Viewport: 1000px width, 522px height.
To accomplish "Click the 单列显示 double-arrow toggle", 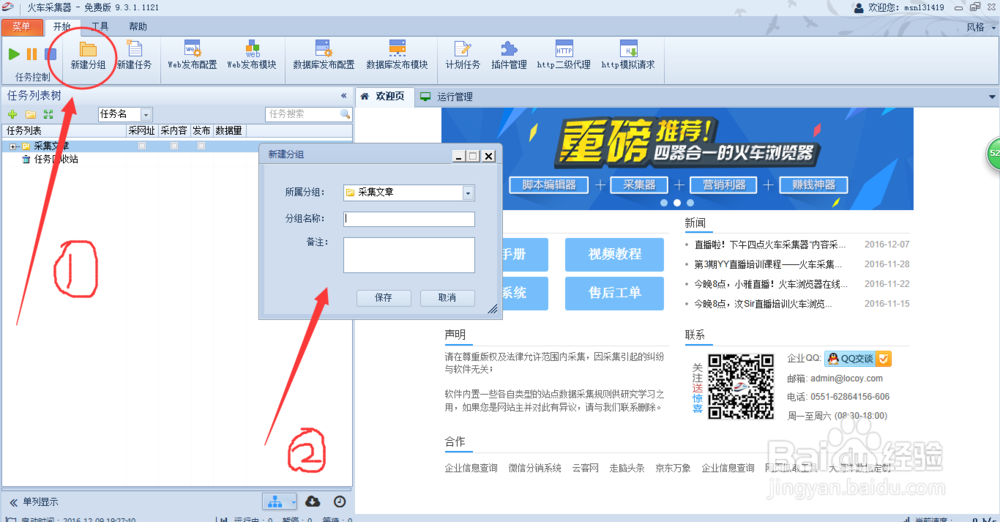I will click(13, 502).
